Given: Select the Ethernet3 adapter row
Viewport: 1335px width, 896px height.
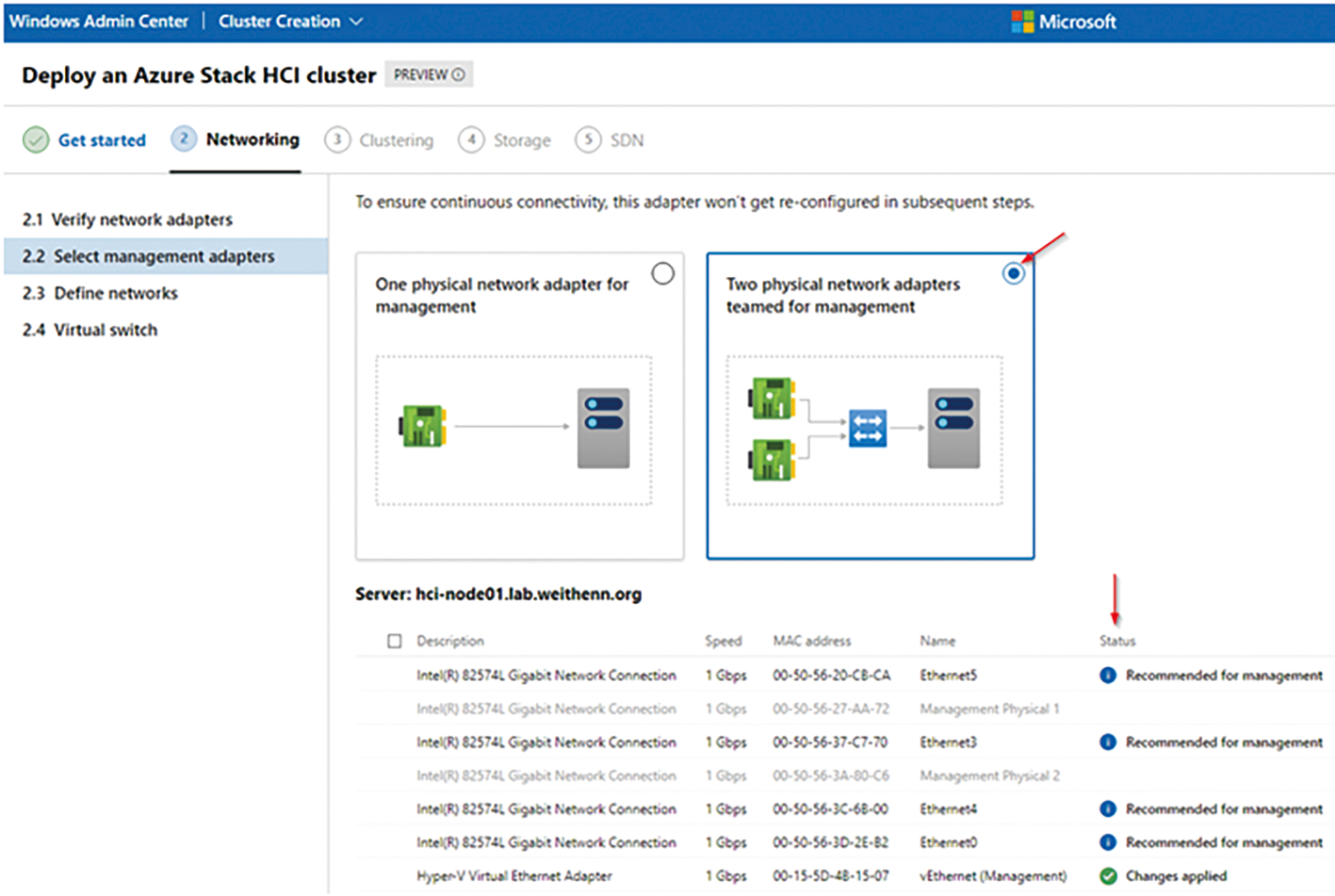Looking at the screenshot, I should 845,742.
